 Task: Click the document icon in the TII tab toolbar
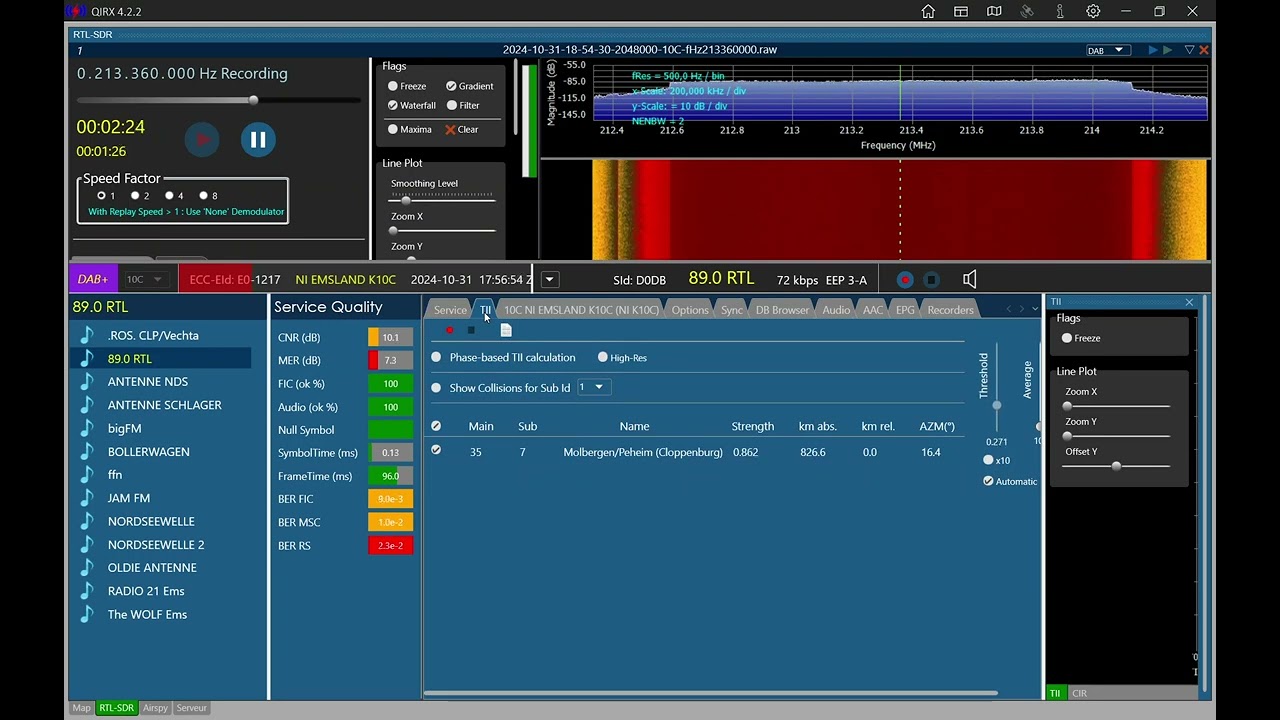pos(506,330)
